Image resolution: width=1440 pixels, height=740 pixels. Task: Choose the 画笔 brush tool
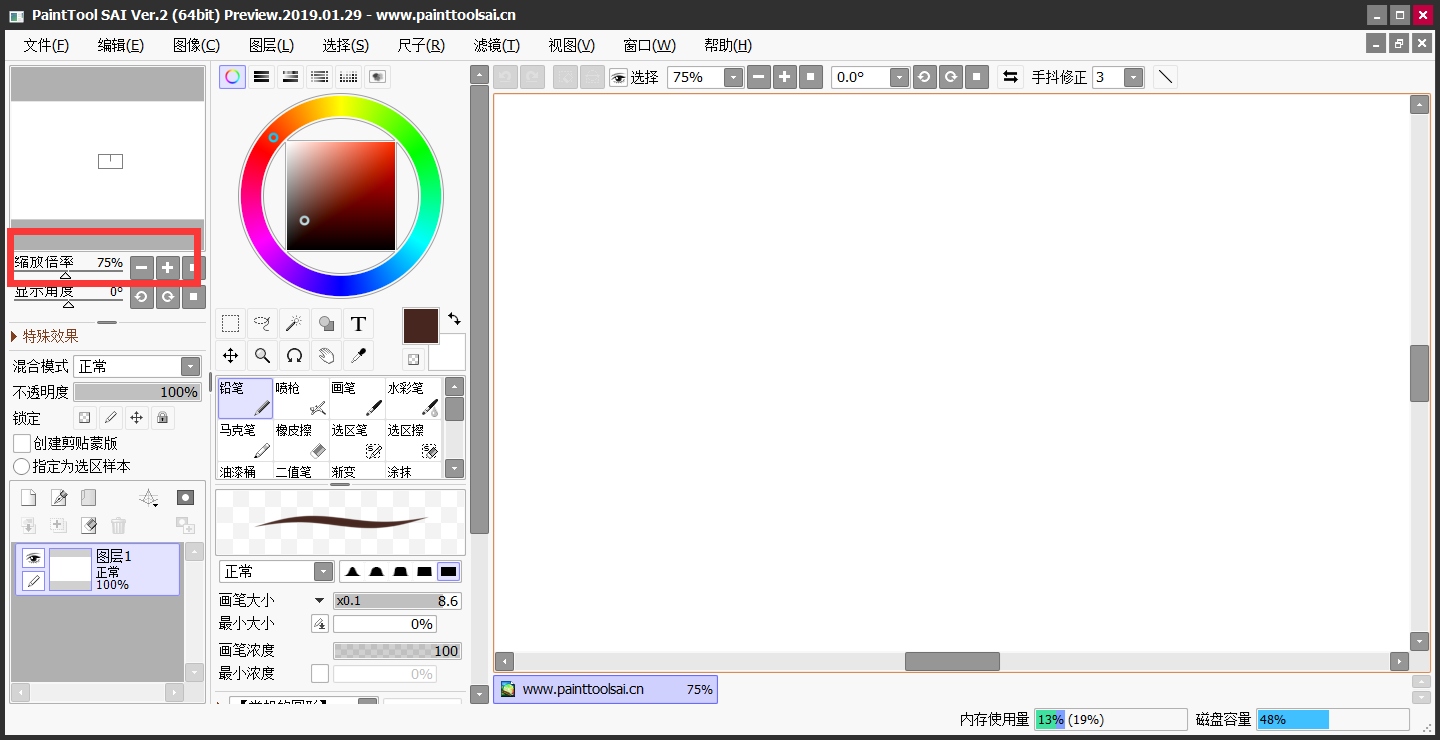[357, 398]
